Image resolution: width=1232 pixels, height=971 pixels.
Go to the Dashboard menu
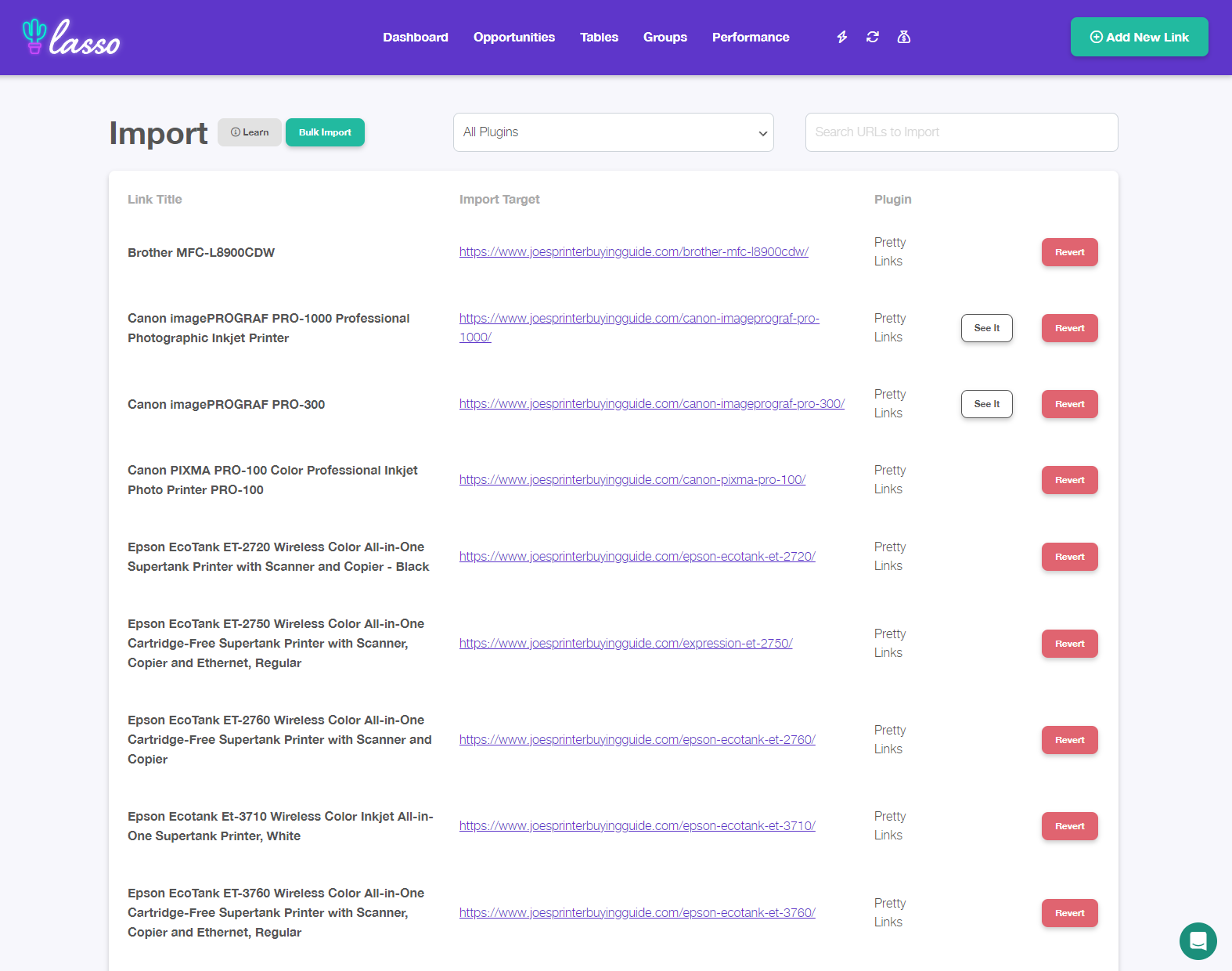[416, 37]
